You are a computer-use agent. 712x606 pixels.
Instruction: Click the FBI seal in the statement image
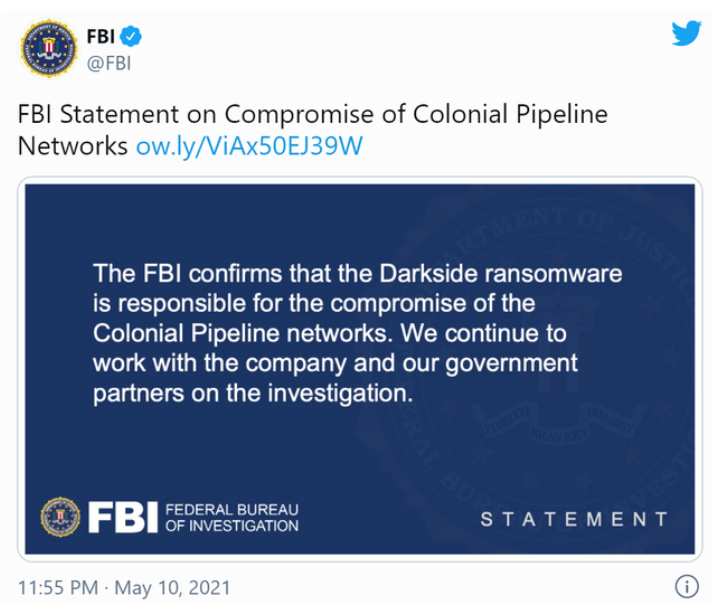click(x=60, y=517)
